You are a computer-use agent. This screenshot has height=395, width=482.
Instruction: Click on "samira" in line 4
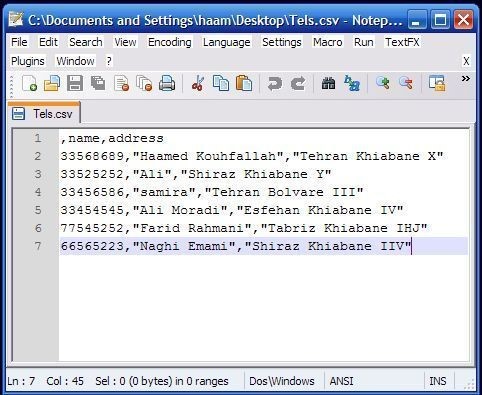(164, 192)
